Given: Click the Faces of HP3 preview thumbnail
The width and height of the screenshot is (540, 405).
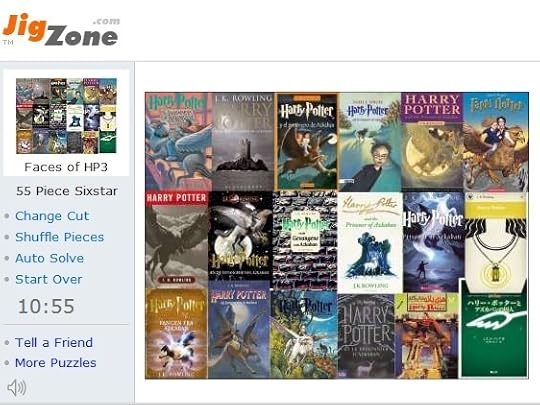Looking at the screenshot, I should point(66,116).
